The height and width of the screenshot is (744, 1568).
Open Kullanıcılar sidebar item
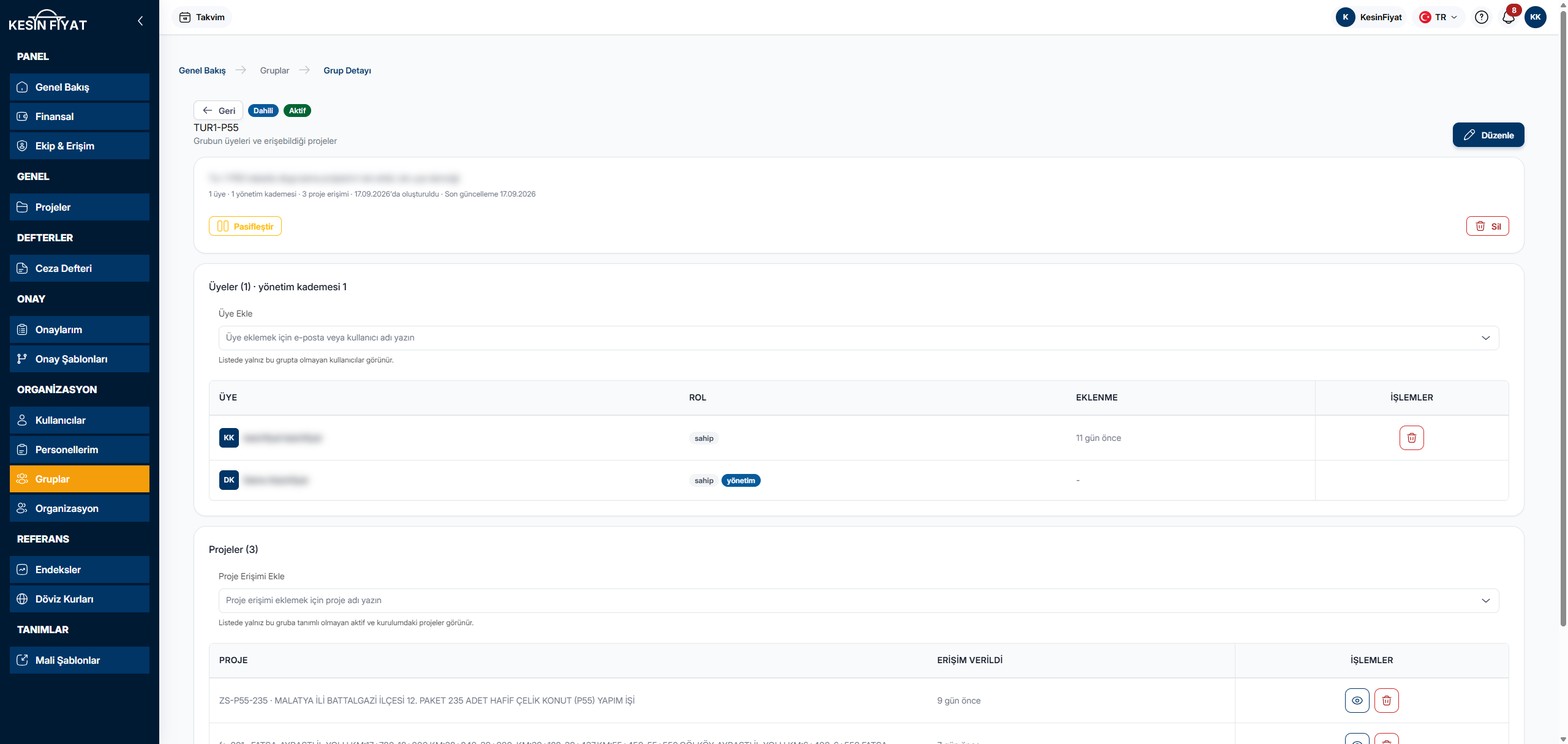click(79, 420)
